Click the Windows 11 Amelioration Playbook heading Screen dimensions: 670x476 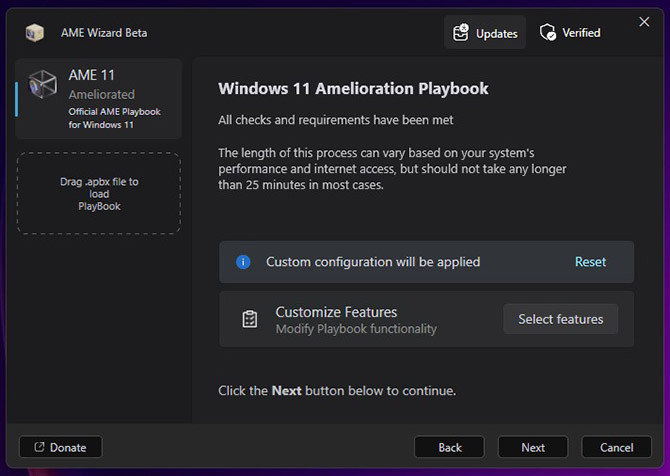pyautogui.click(x=353, y=89)
